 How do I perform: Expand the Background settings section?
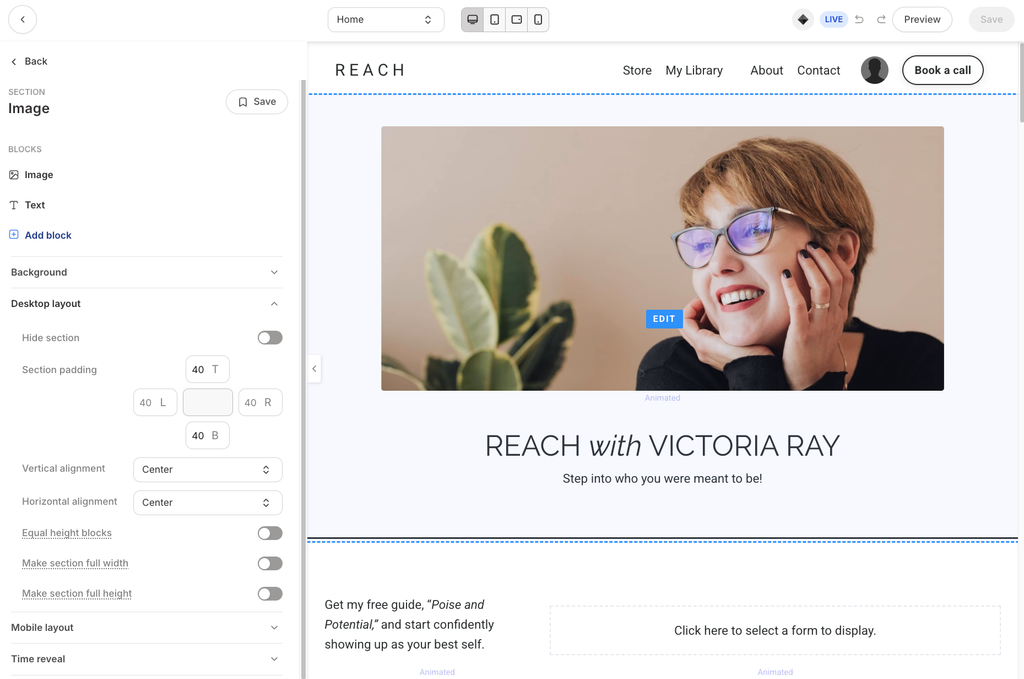coord(146,272)
